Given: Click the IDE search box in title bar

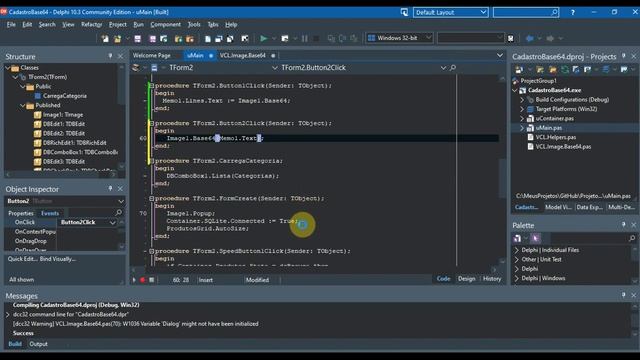Looking at the screenshot, I should coord(526,13).
